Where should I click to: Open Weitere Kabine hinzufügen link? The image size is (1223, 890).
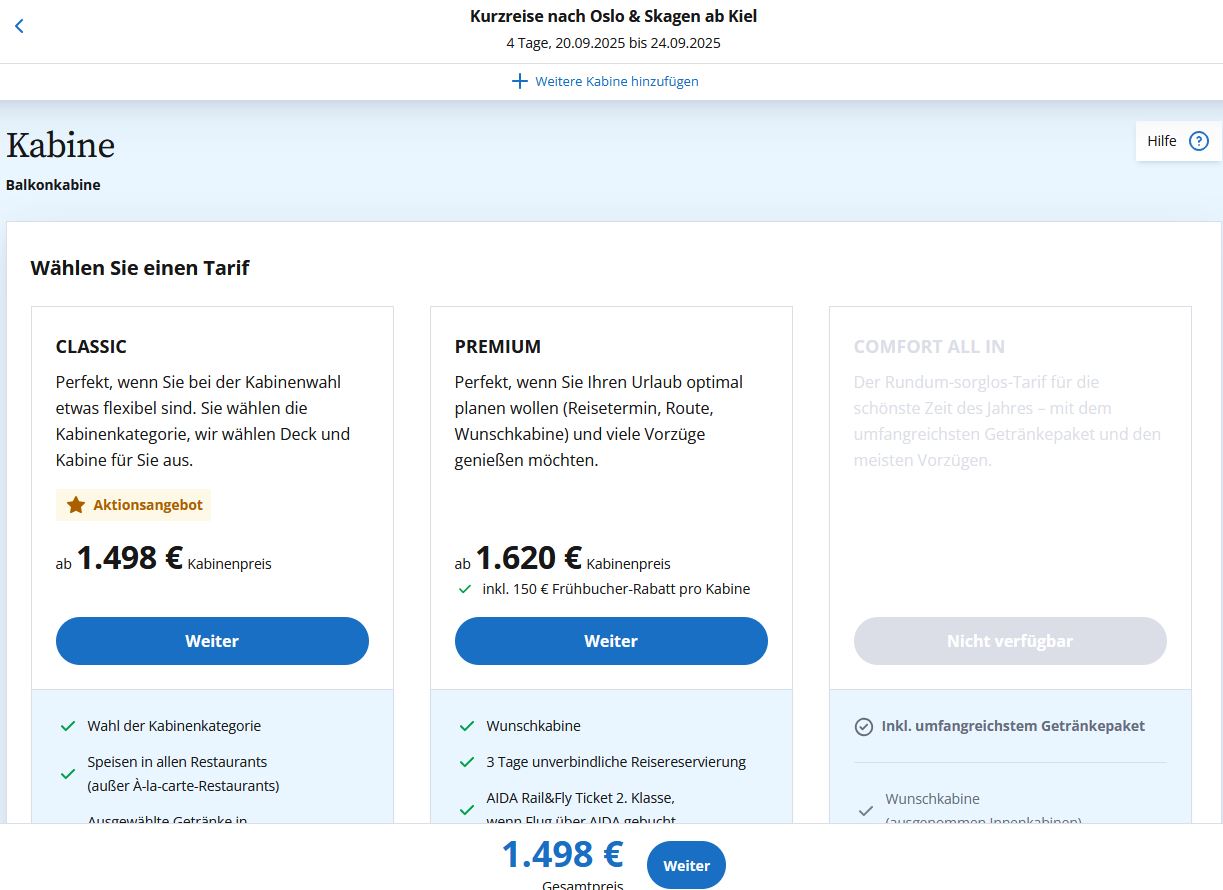point(616,81)
